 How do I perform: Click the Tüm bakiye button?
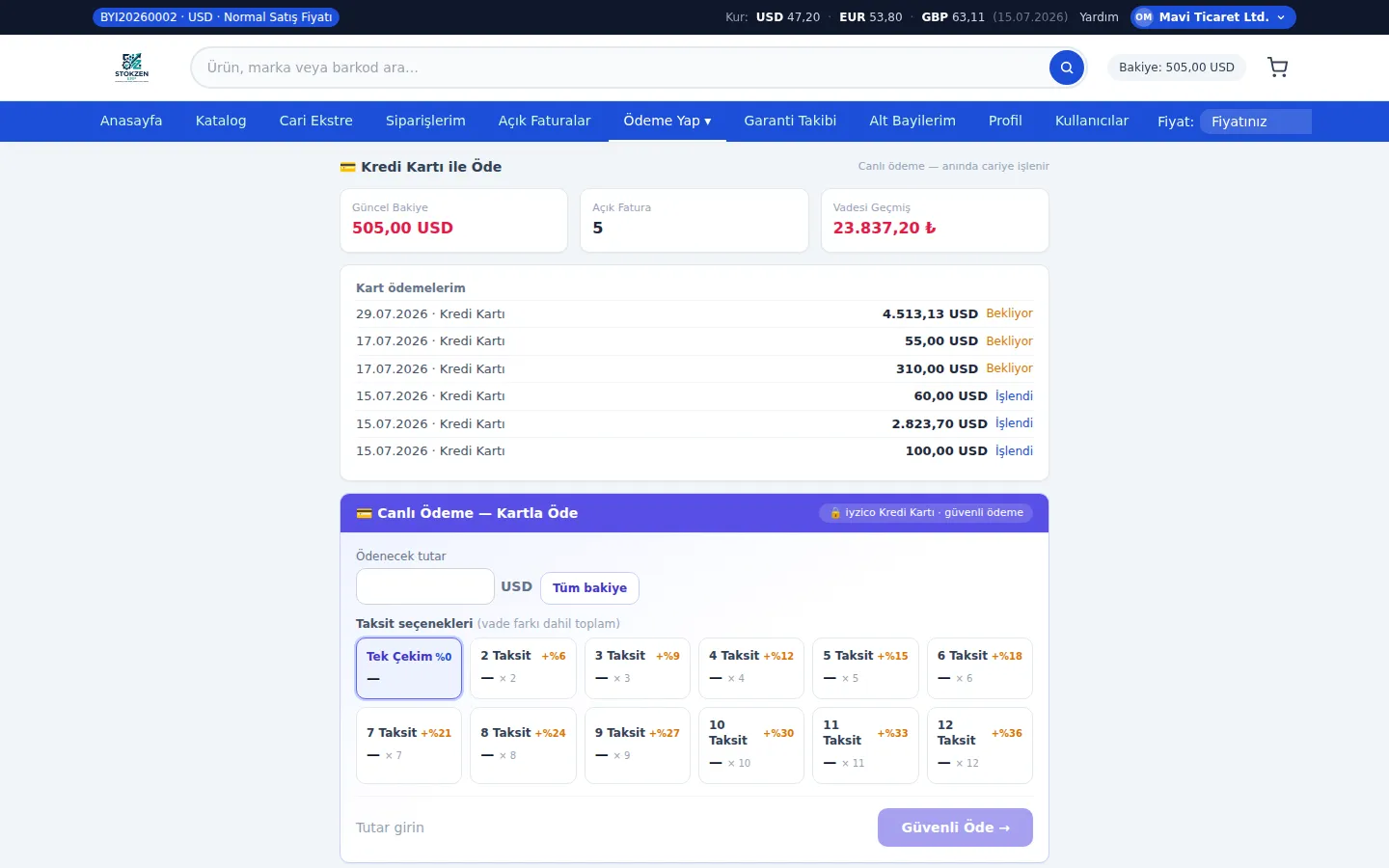coord(589,587)
